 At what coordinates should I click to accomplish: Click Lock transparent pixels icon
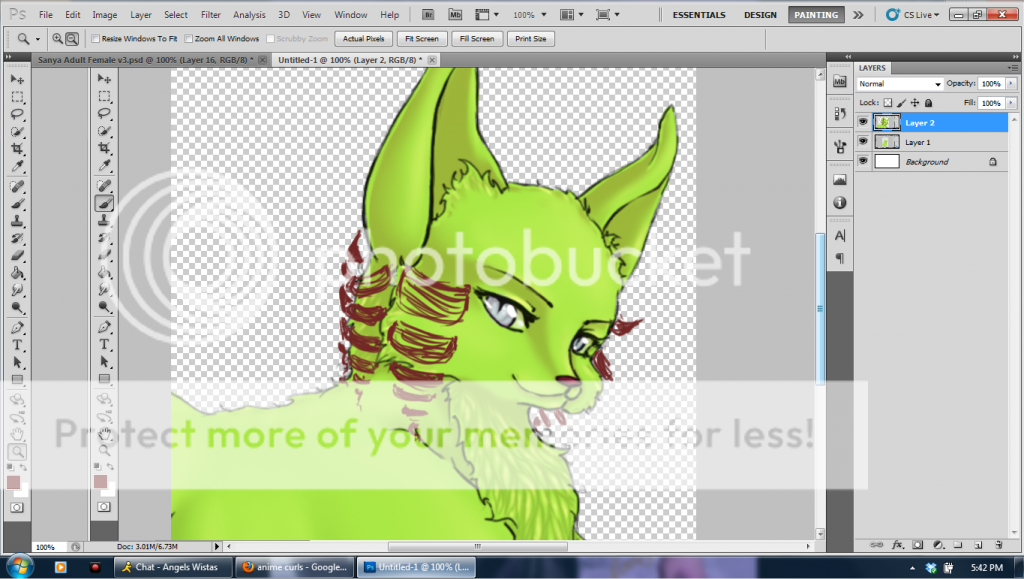(x=887, y=103)
